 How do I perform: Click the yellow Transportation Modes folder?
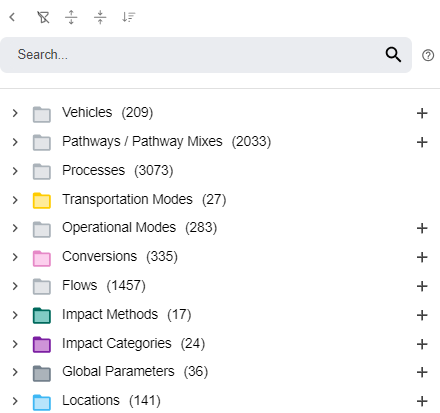click(x=42, y=201)
